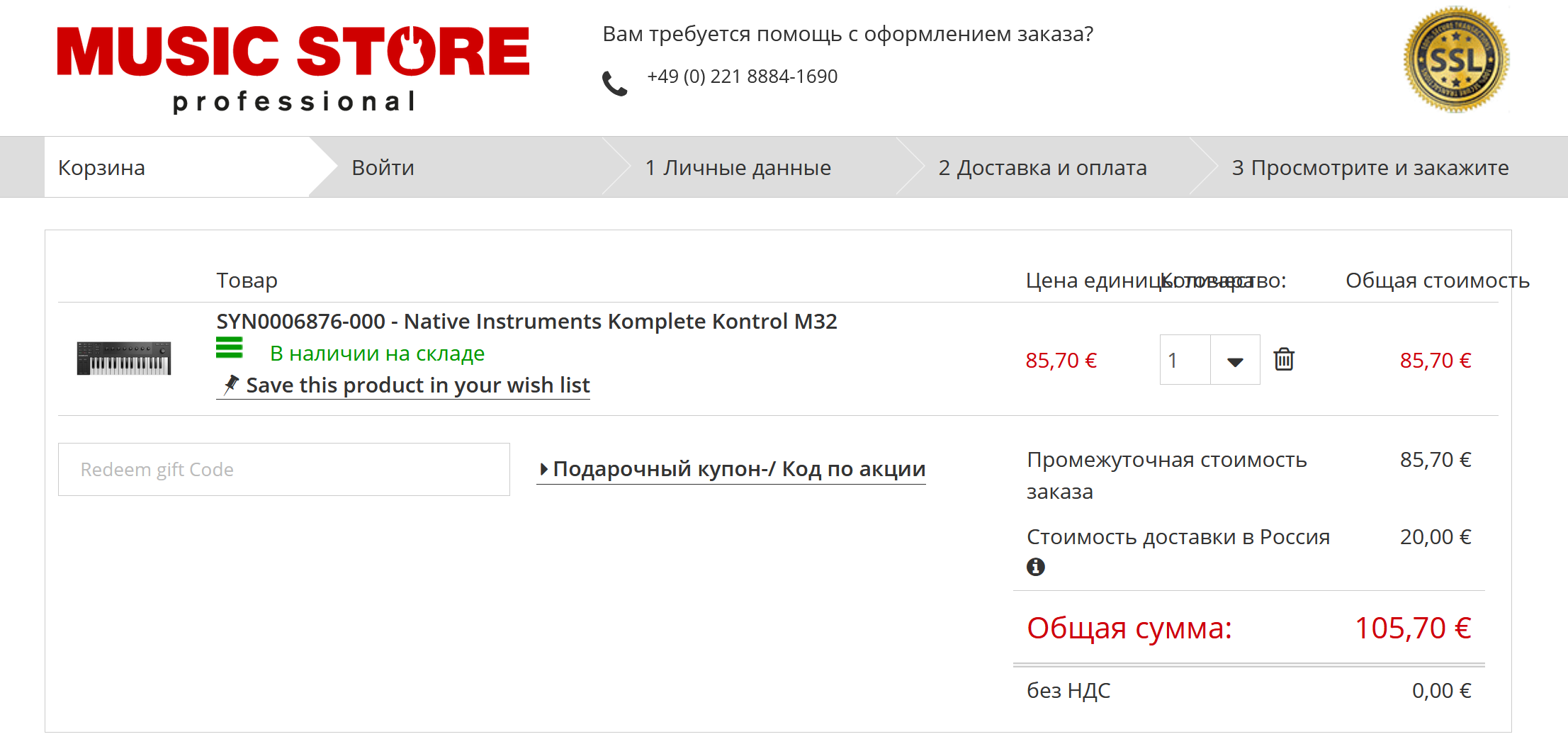Expand Подарочный купон-/ Код по акции link
The height and width of the screenshot is (739, 1568).
(739, 469)
